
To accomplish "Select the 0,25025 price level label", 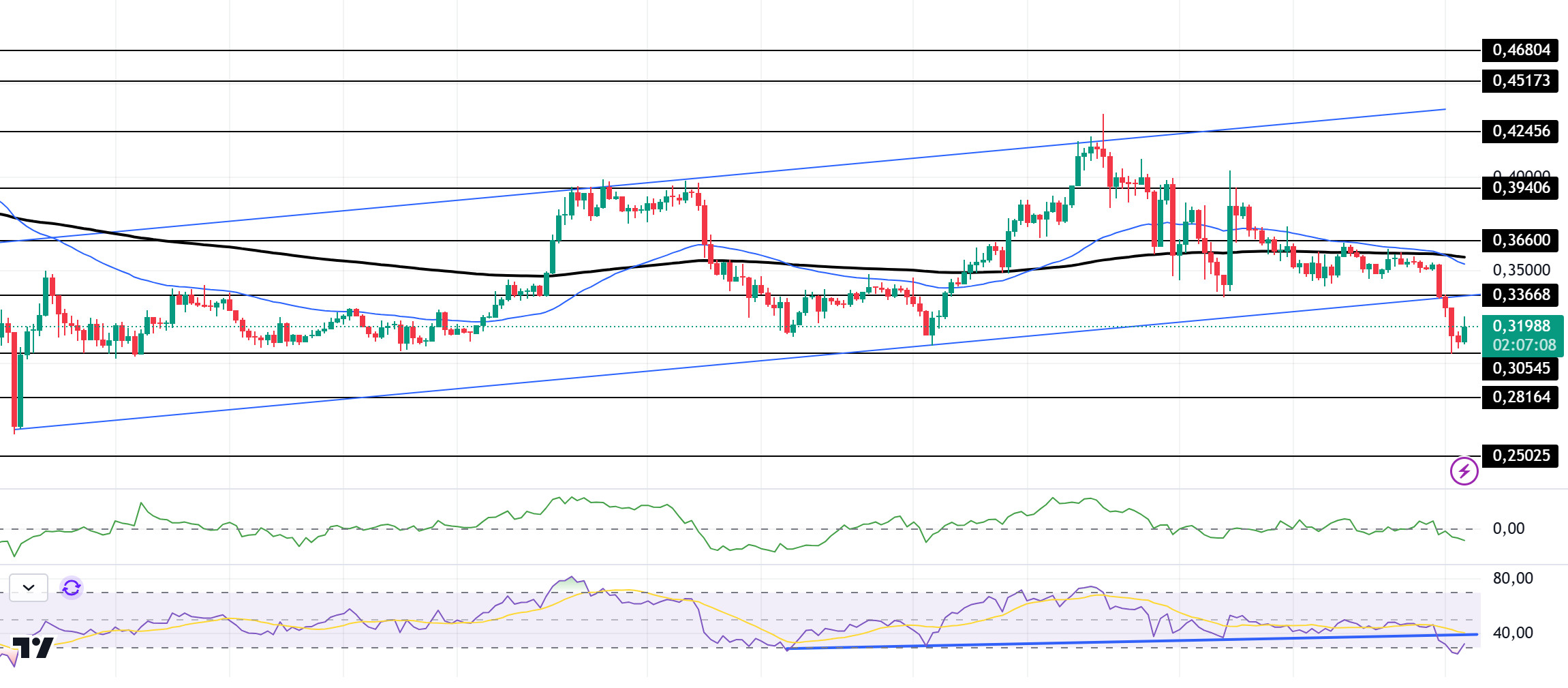I will [1520, 455].
